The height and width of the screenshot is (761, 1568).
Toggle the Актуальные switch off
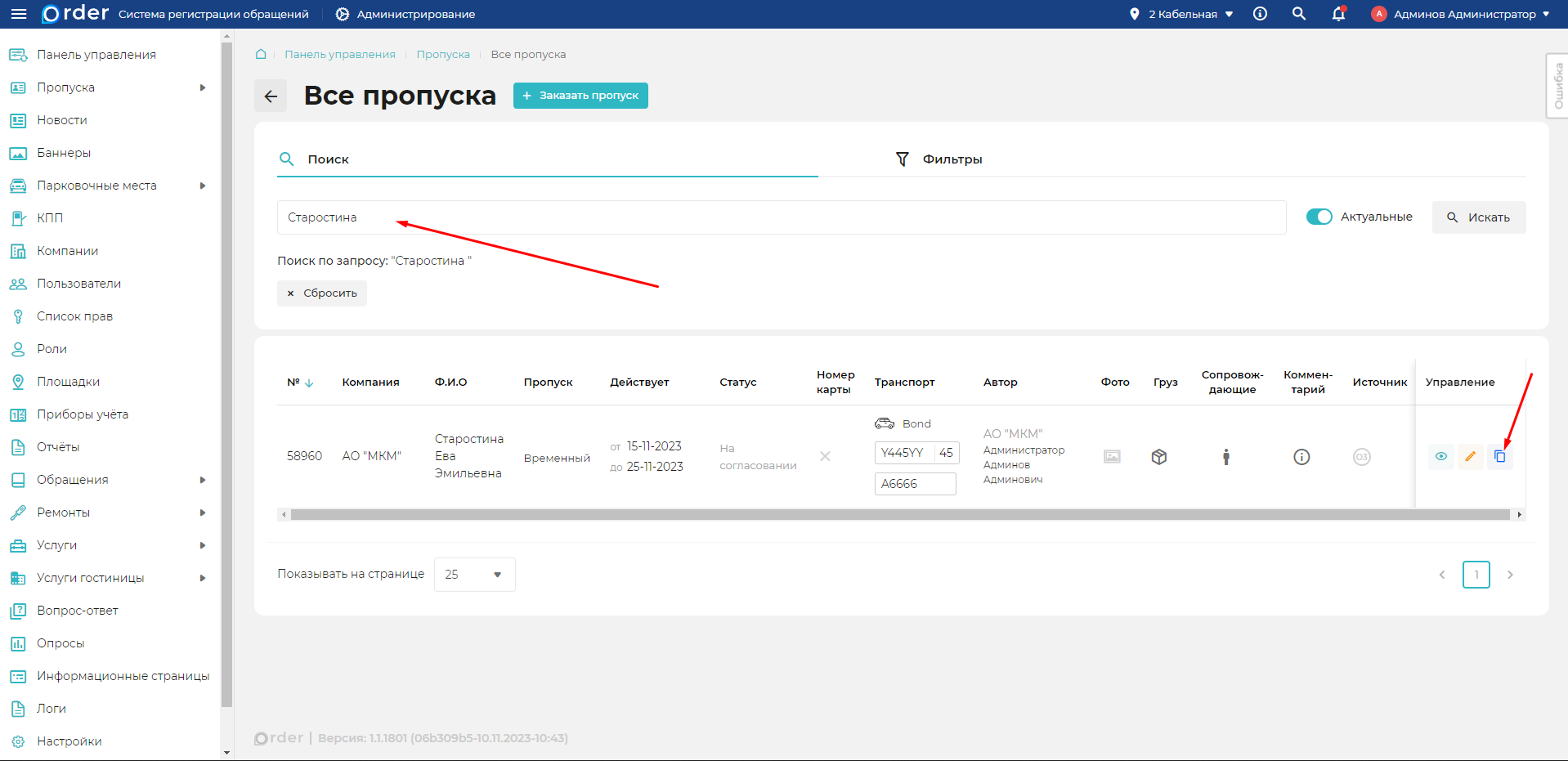tap(1319, 217)
